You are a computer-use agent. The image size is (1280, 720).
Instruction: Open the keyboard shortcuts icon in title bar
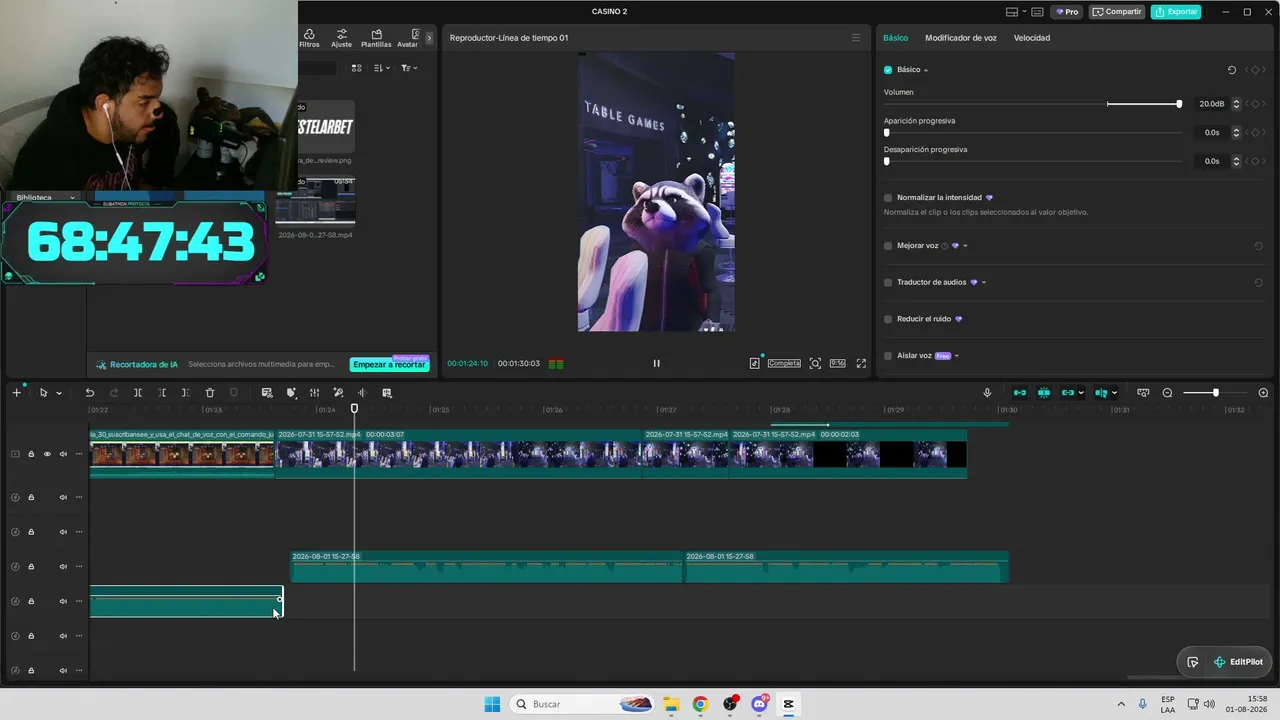1037,12
